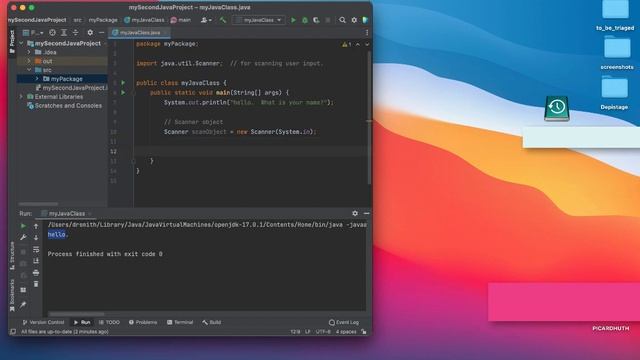Select the myJavaClass tab in Run panel
Image resolution: width=640 pixels, height=360 pixels.
pyautogui.click(x=66, y=213)
